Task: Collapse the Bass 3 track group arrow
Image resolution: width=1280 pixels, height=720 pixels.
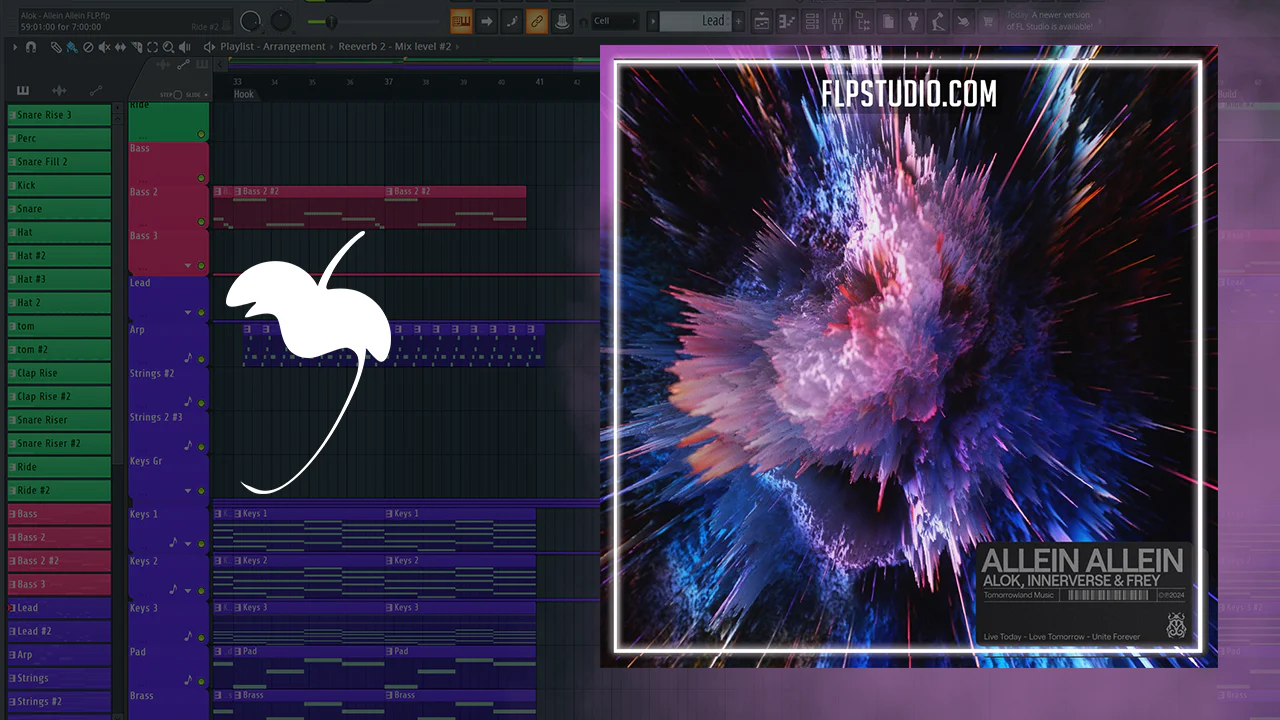Action: click(x=188, y=266)
